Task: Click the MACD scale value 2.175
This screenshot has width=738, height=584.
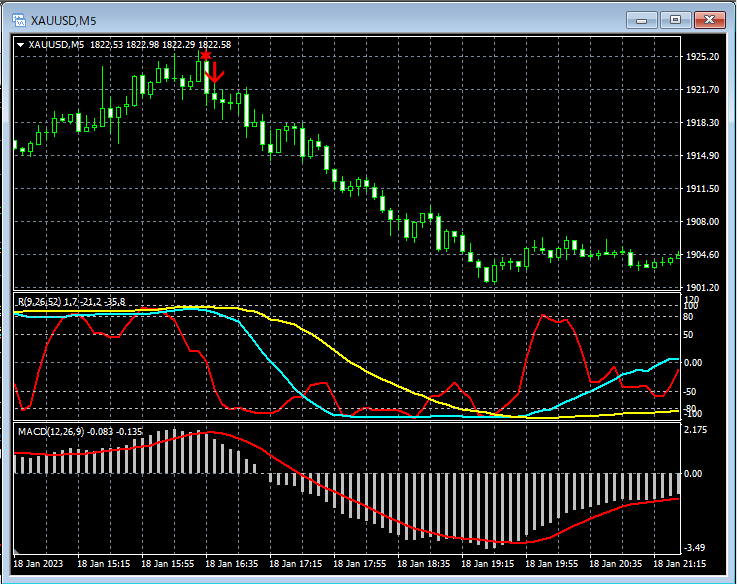Action: (696, 430)
